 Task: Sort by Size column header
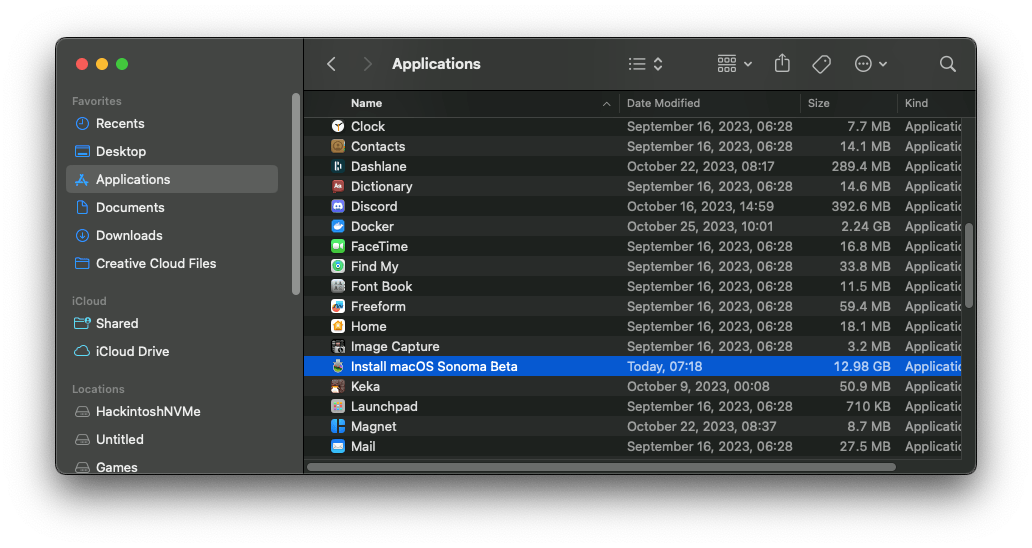[x=819, y=103]
